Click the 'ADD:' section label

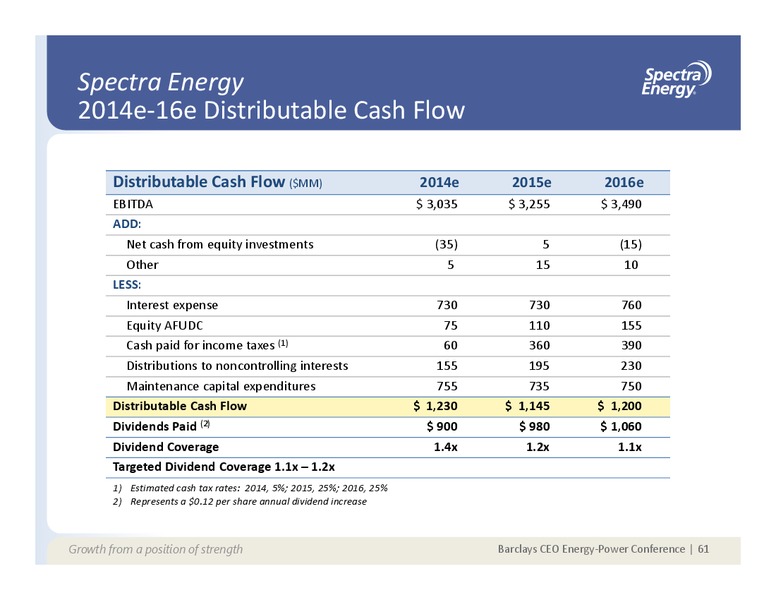tap(127, 224)
